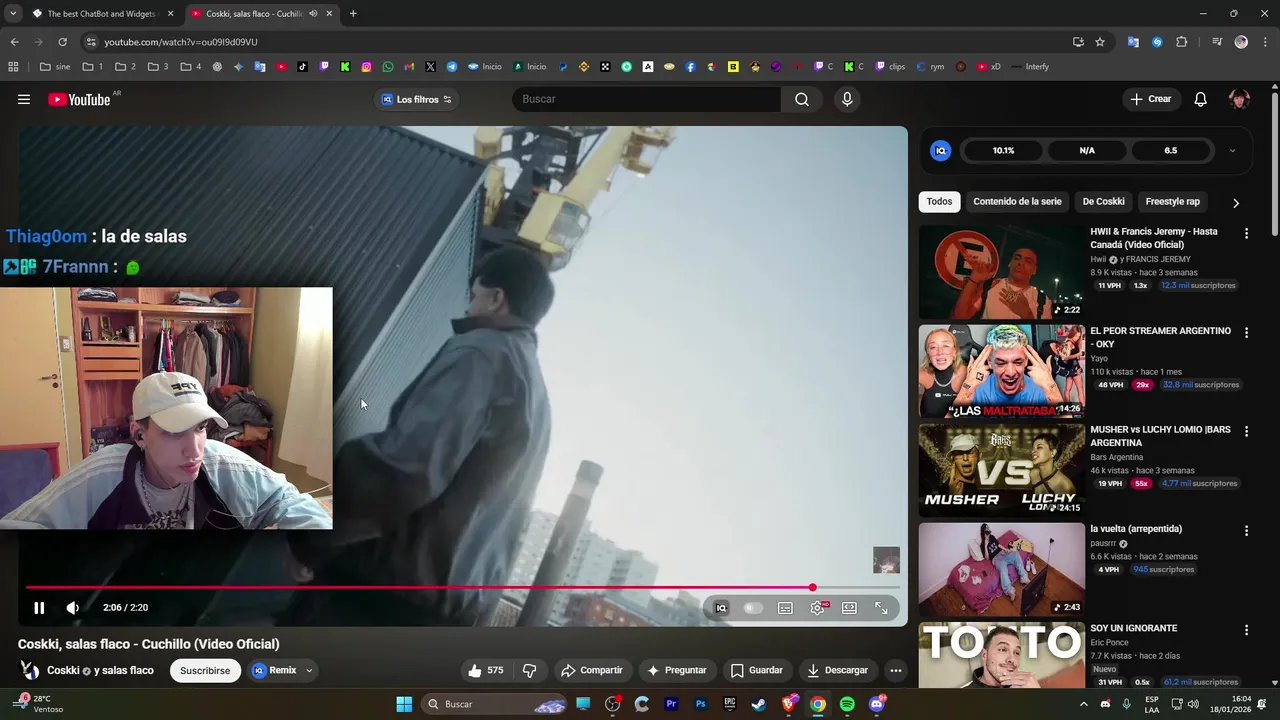Subscribe to Coskki with Suscribirse
This screenshot has width=1280, height=720.
point(205,670)
